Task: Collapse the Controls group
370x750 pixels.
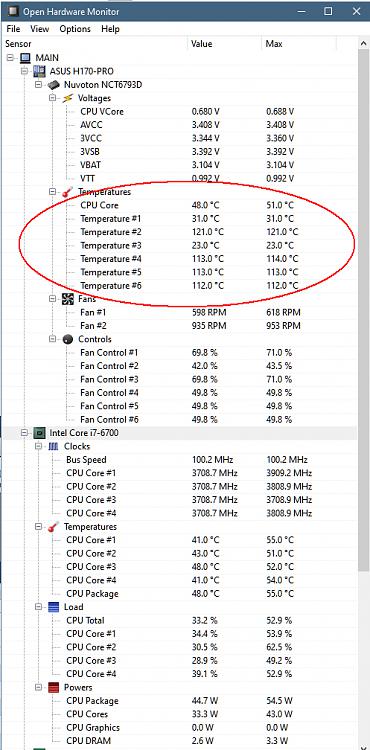Action: pos(53,339)
